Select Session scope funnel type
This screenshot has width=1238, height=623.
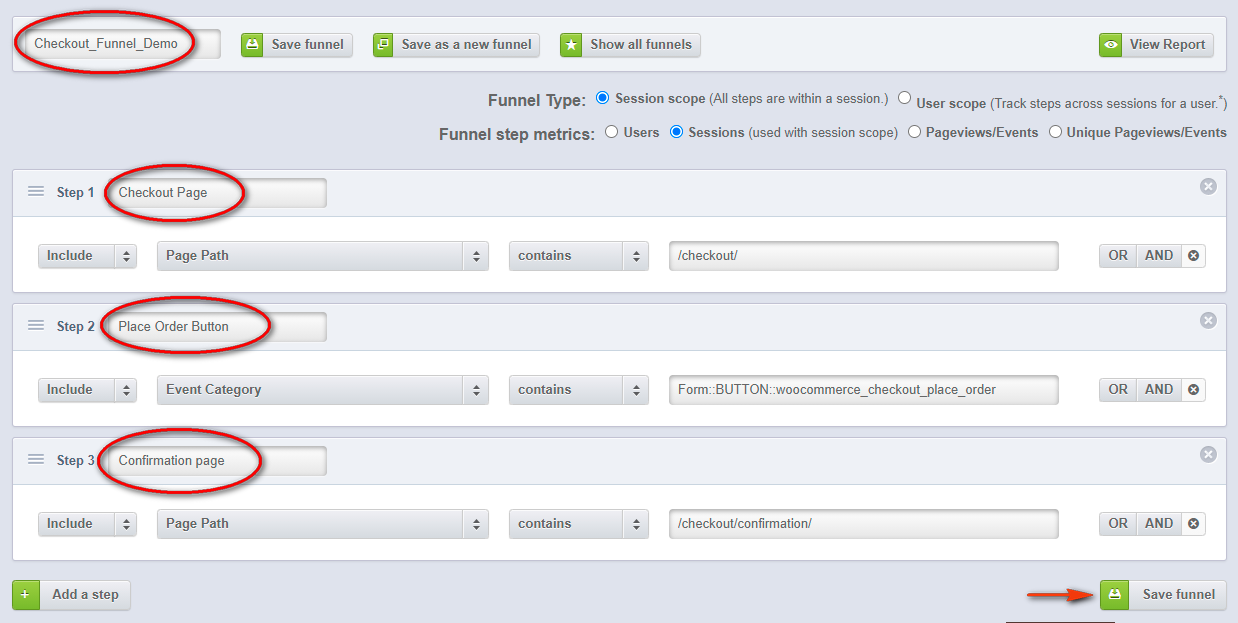pos(602,98)
